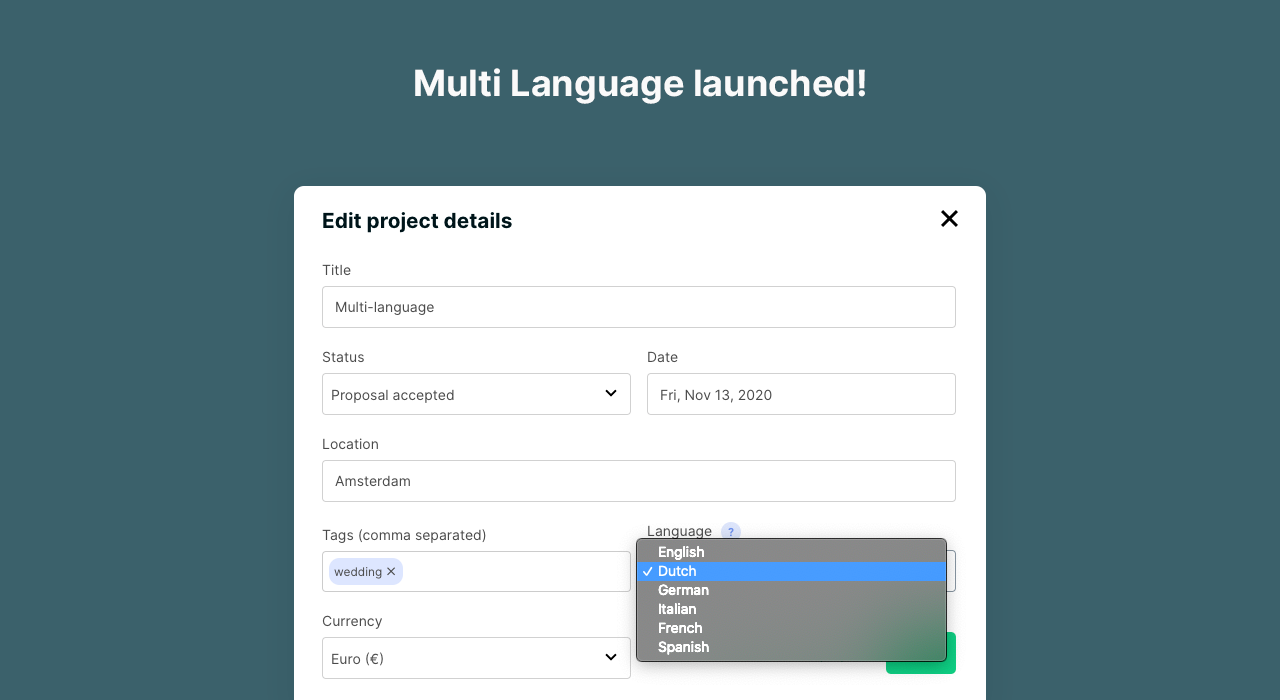Open the Currency dropdown
Screen dimensions: 1280x700
tap(476, 658)
